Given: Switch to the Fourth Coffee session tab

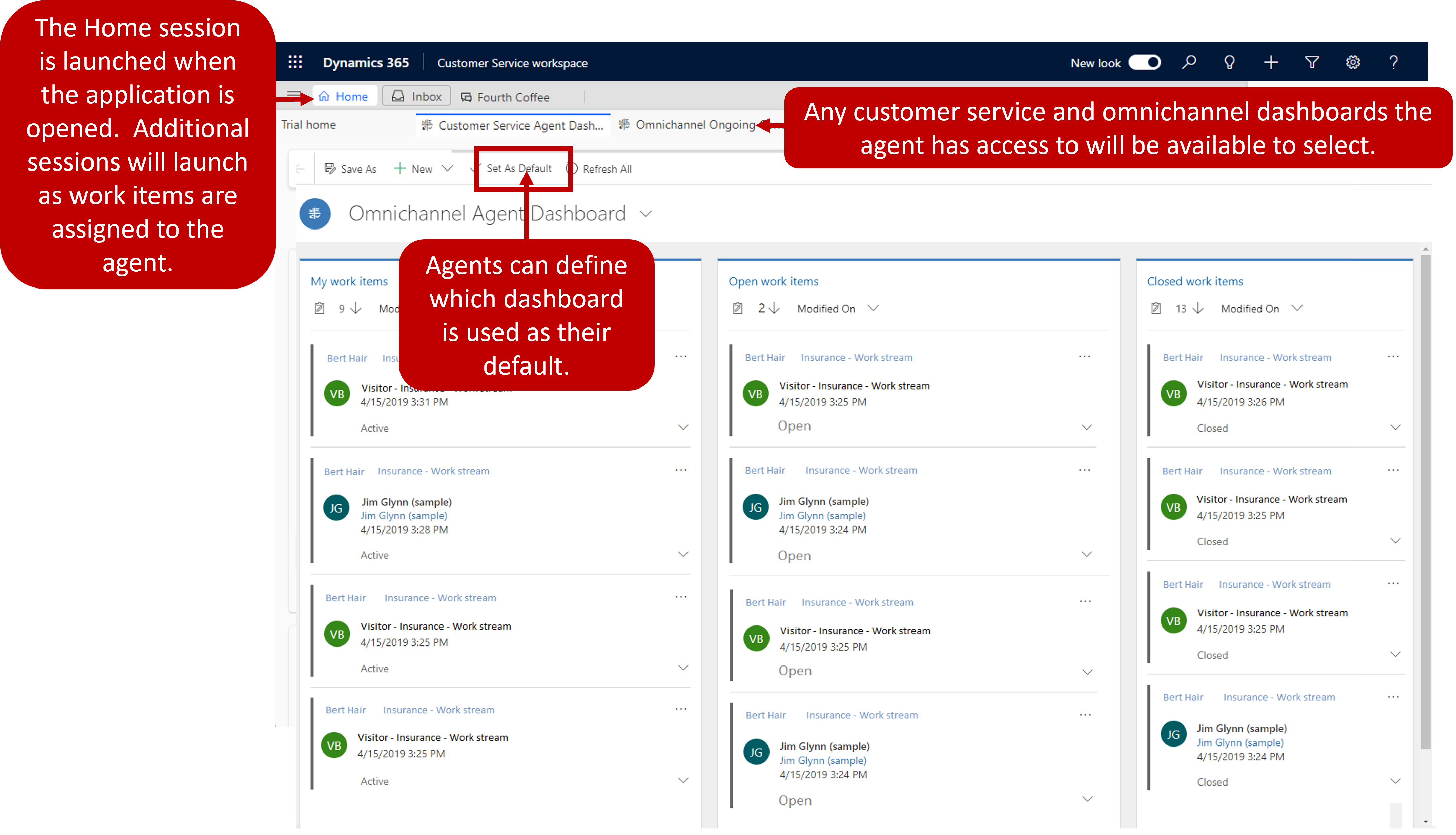Looking at the screenshot, I should coord(506,97).
